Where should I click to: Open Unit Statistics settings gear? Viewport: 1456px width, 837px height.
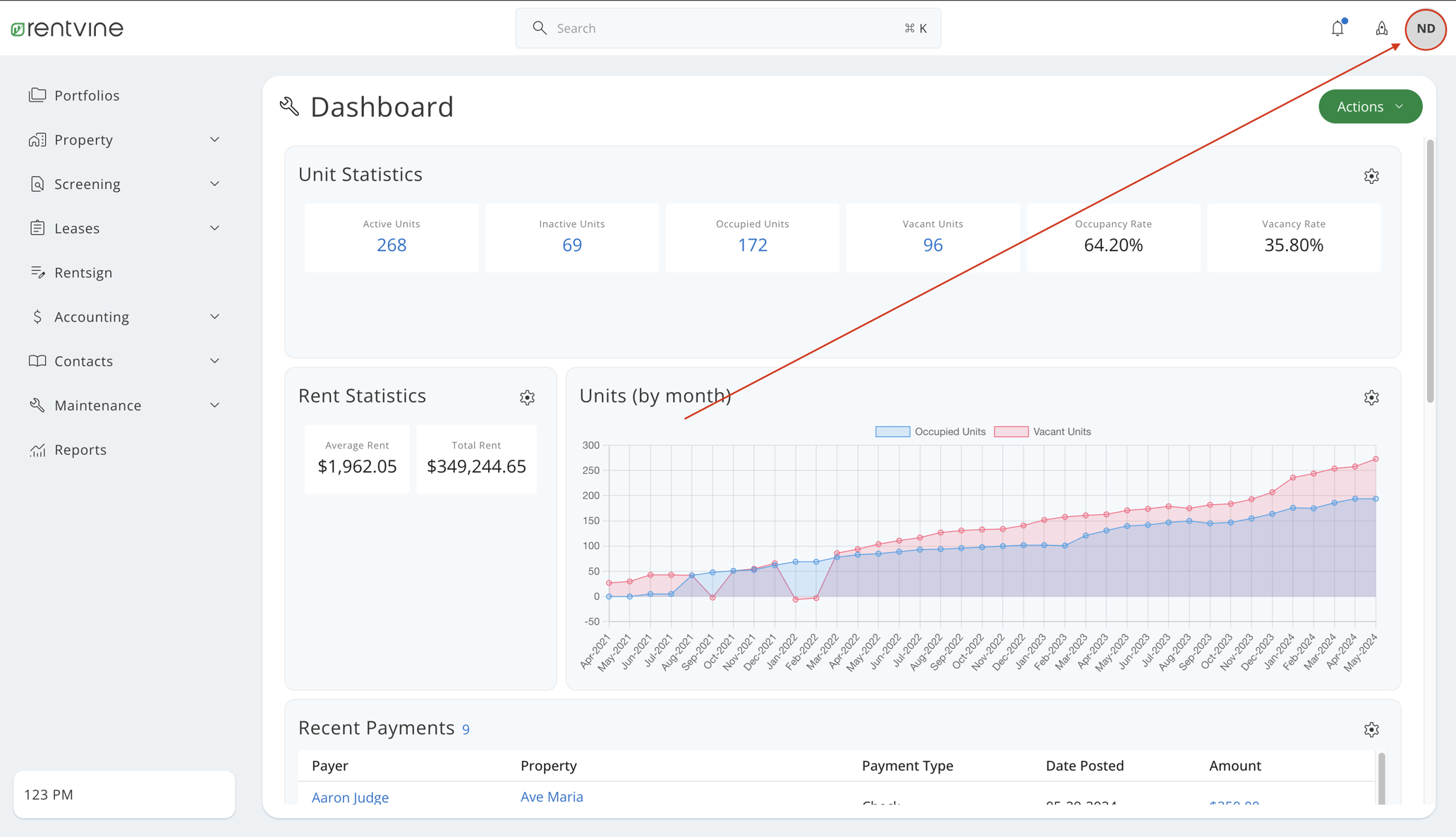[1371, 176]
